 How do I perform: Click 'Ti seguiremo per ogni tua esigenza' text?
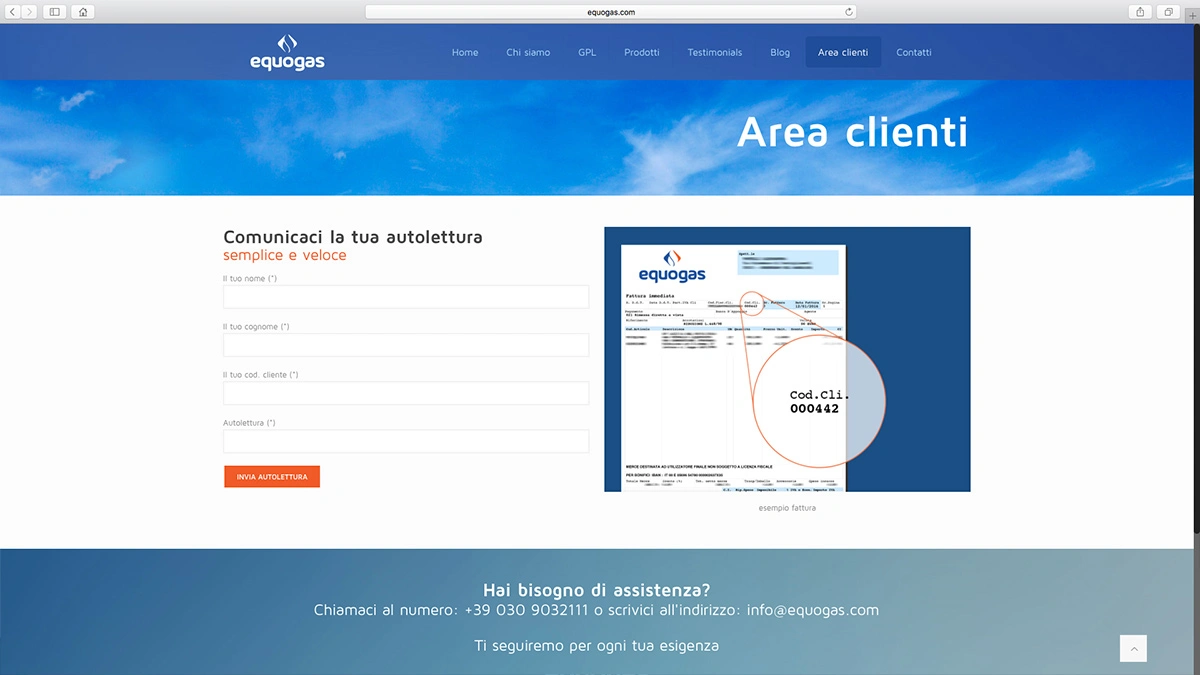pos(597,646)
